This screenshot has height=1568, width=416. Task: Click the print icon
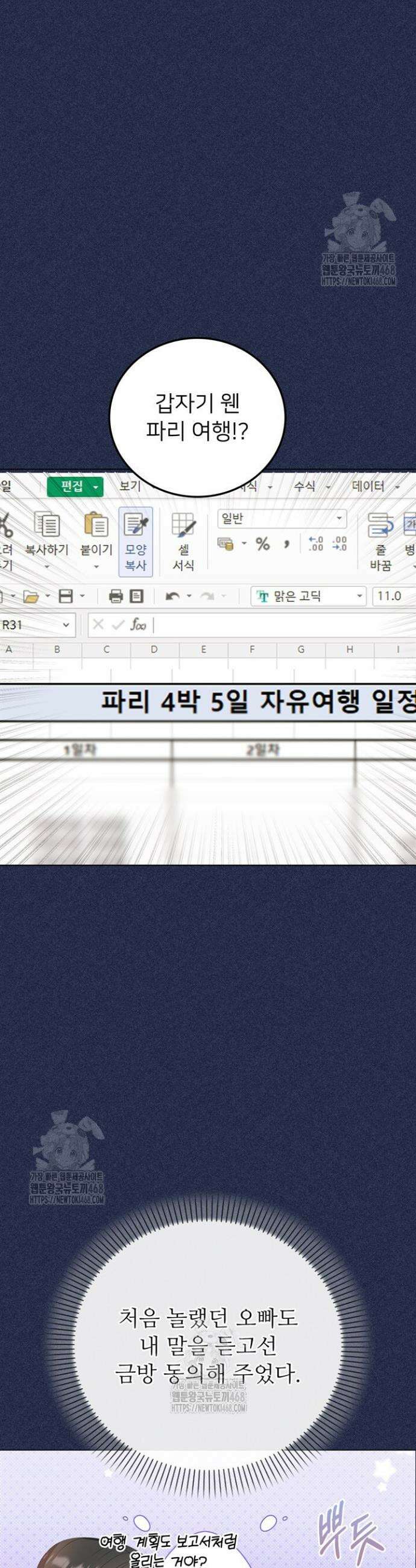(116, 596)
